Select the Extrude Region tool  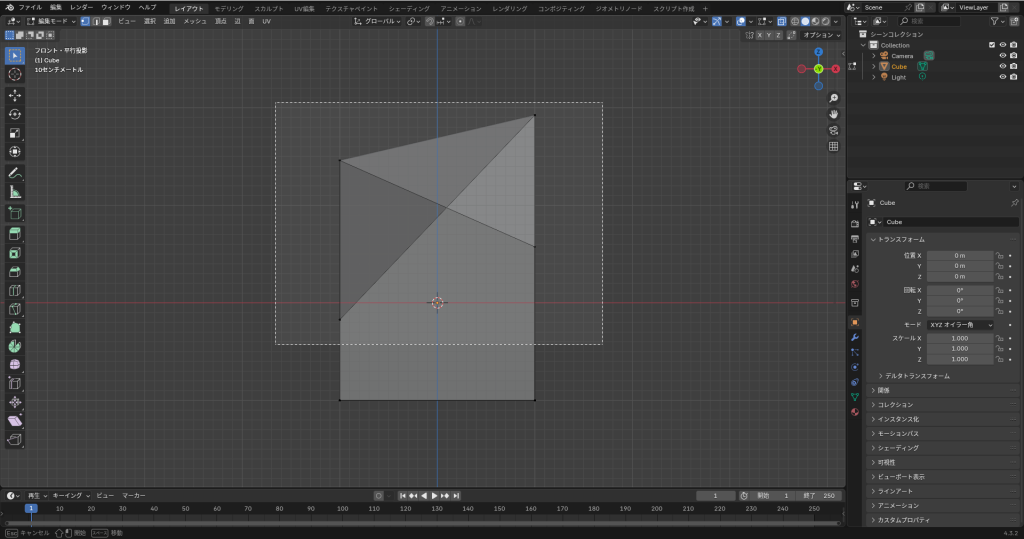(x=15, y=233)
